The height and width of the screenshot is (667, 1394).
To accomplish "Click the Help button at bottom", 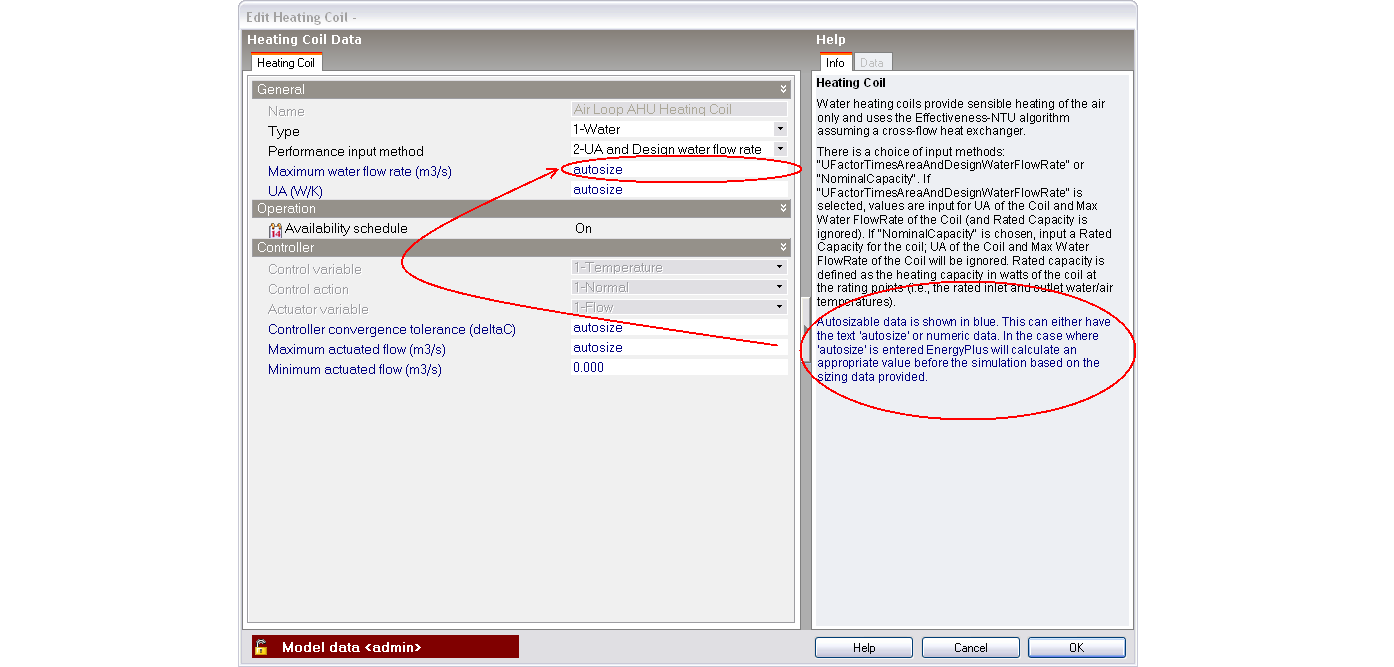I will (864, 648).
